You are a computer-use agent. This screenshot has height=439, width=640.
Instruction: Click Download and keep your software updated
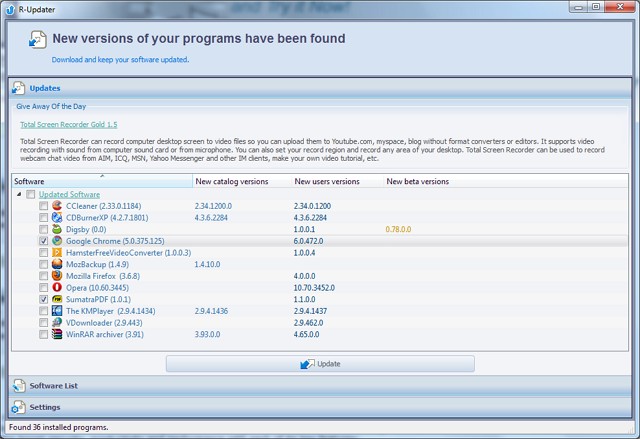point(120,60)
